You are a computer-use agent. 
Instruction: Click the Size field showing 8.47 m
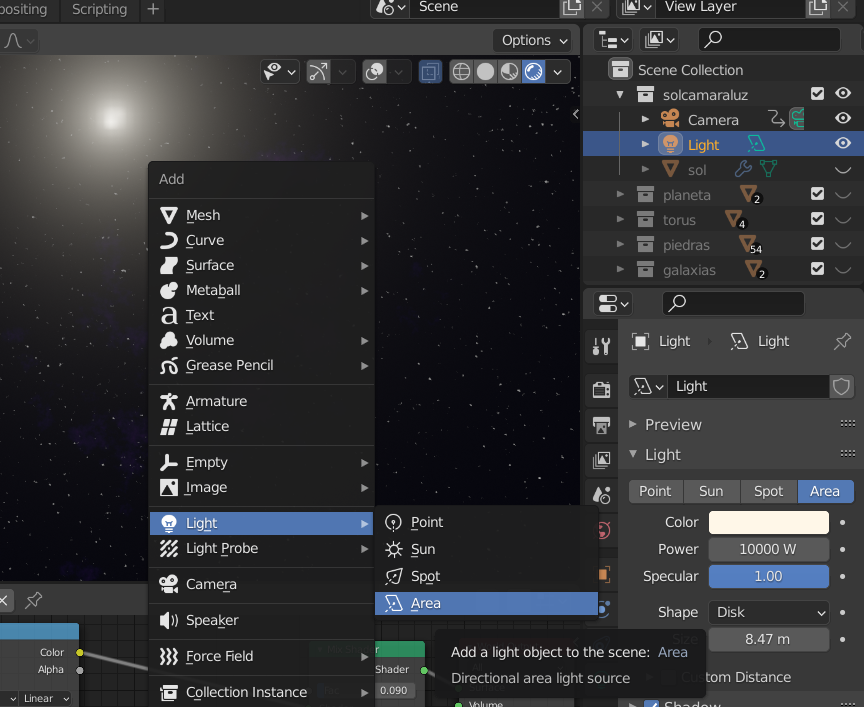769,639
